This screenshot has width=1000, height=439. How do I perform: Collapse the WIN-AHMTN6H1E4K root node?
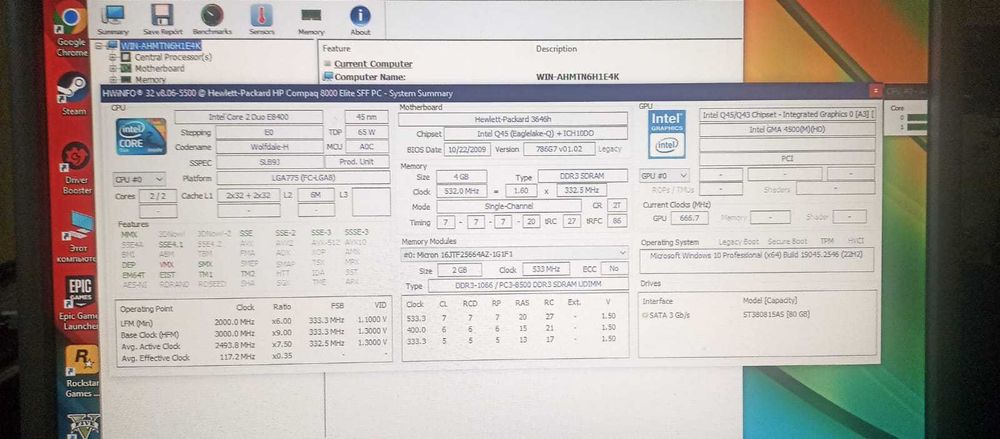99,46
